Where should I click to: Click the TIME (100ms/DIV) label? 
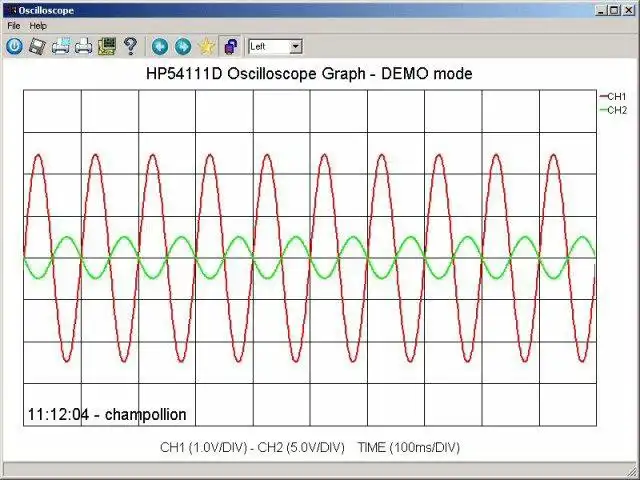[409, 447]
